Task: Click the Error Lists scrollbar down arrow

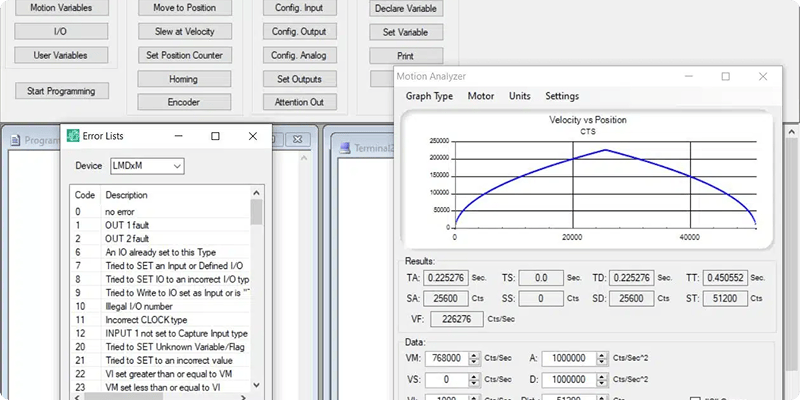Action: pos(256,385)
